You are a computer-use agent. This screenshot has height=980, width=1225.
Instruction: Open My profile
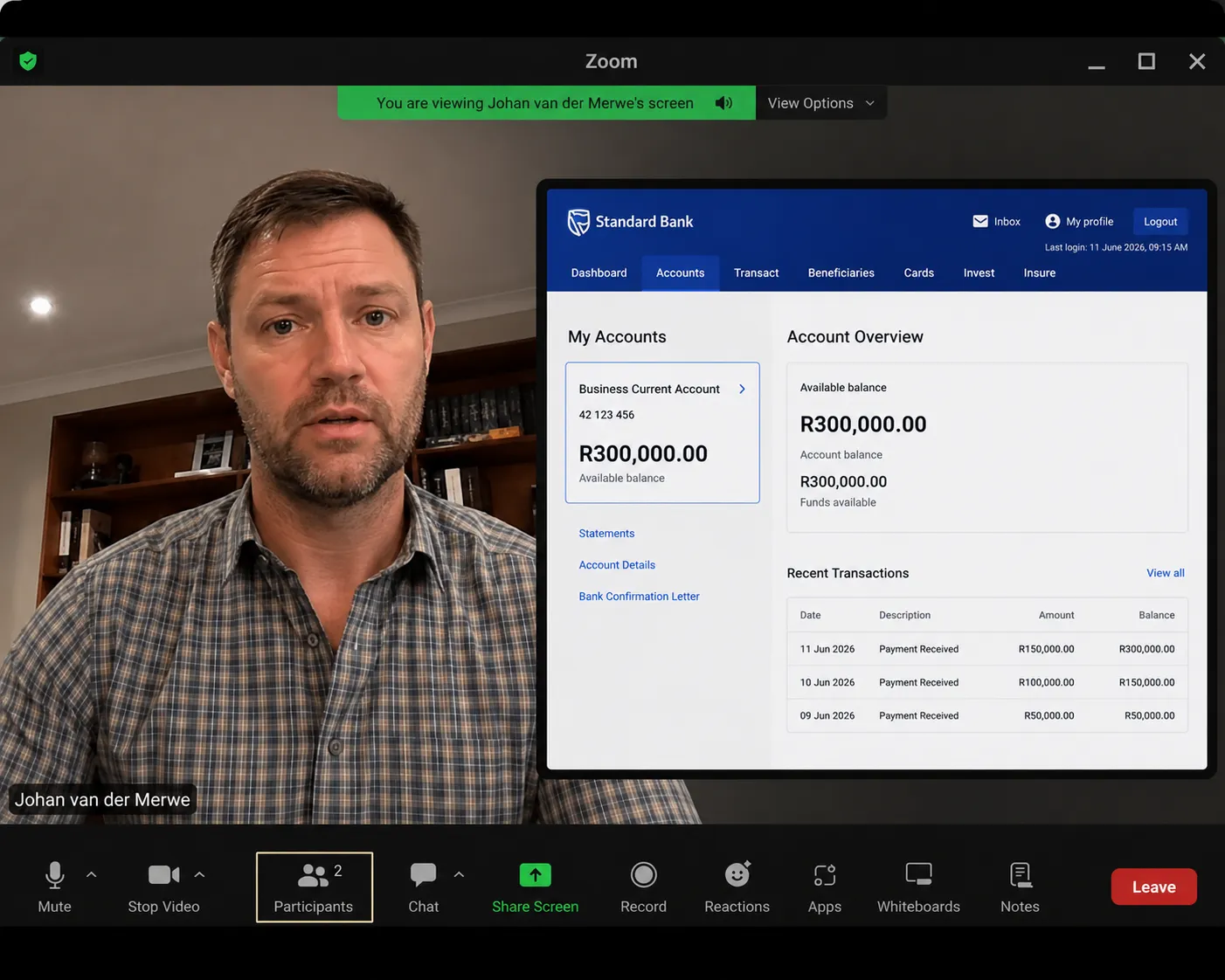point(1079,222)
